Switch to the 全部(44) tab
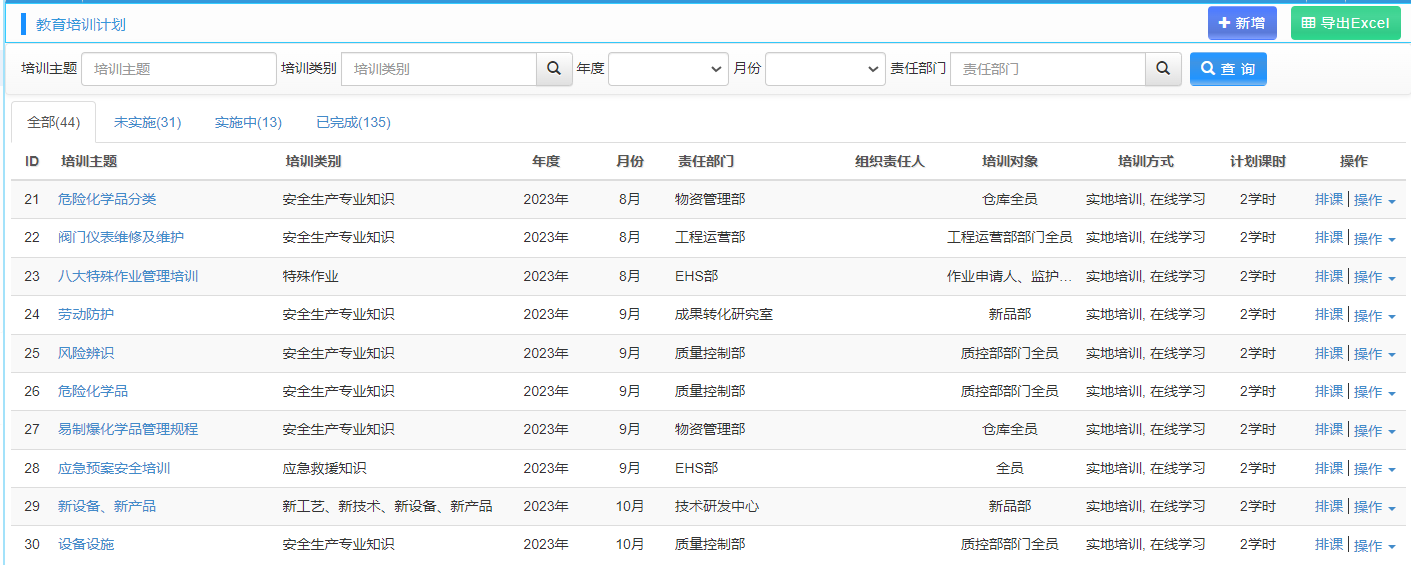The image size is (1411, 565). (x=53, y=122)
